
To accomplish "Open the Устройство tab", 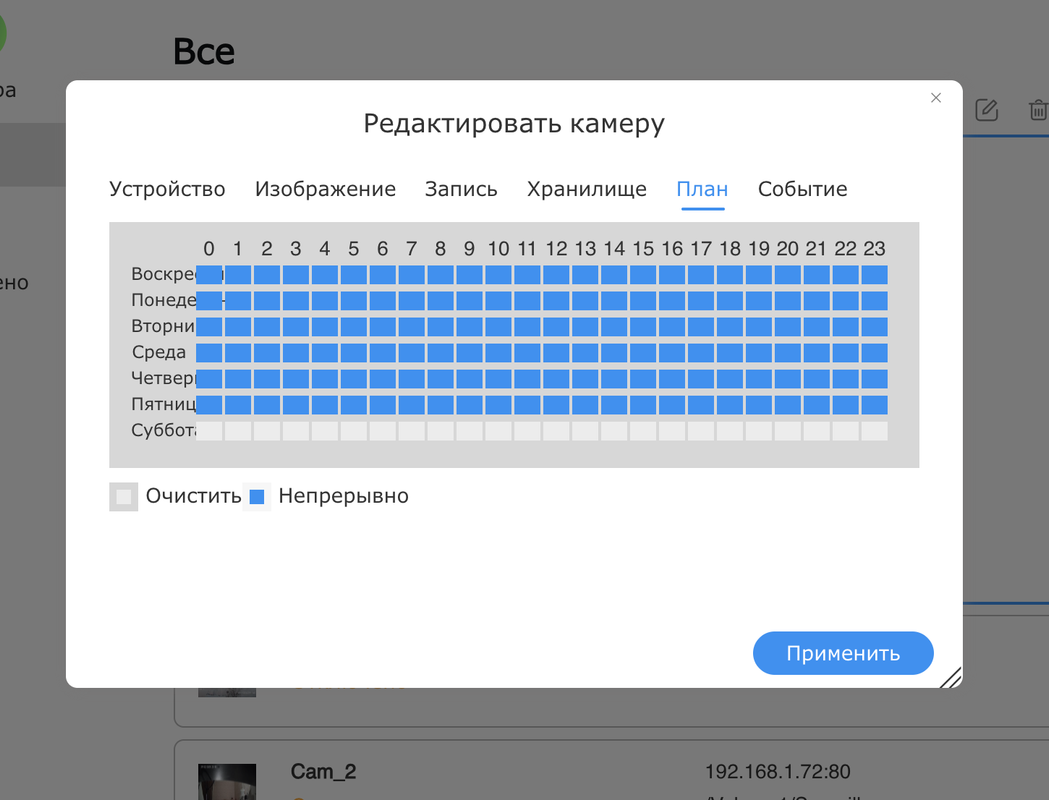I will click(167, 189).
